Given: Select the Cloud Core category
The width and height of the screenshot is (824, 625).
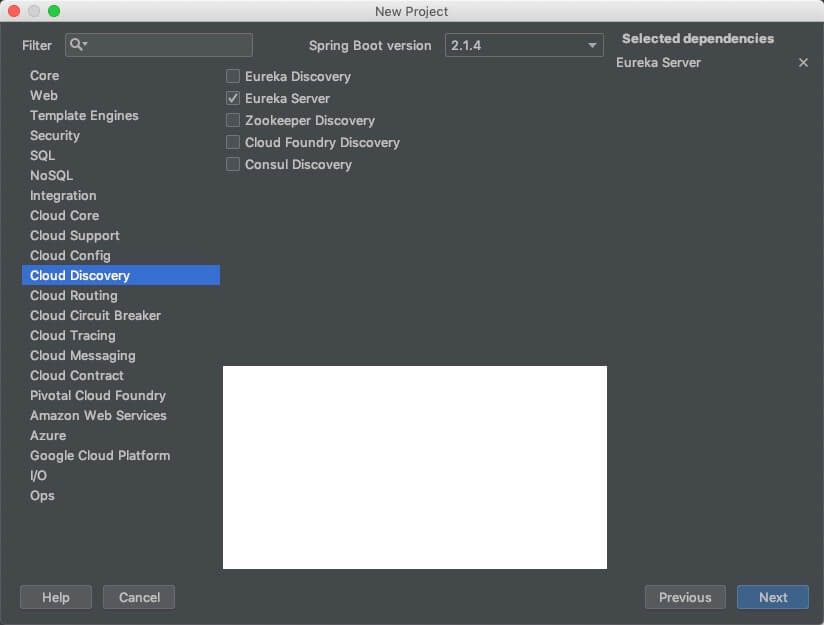Looking at the screenshot, I should point(121,216).
